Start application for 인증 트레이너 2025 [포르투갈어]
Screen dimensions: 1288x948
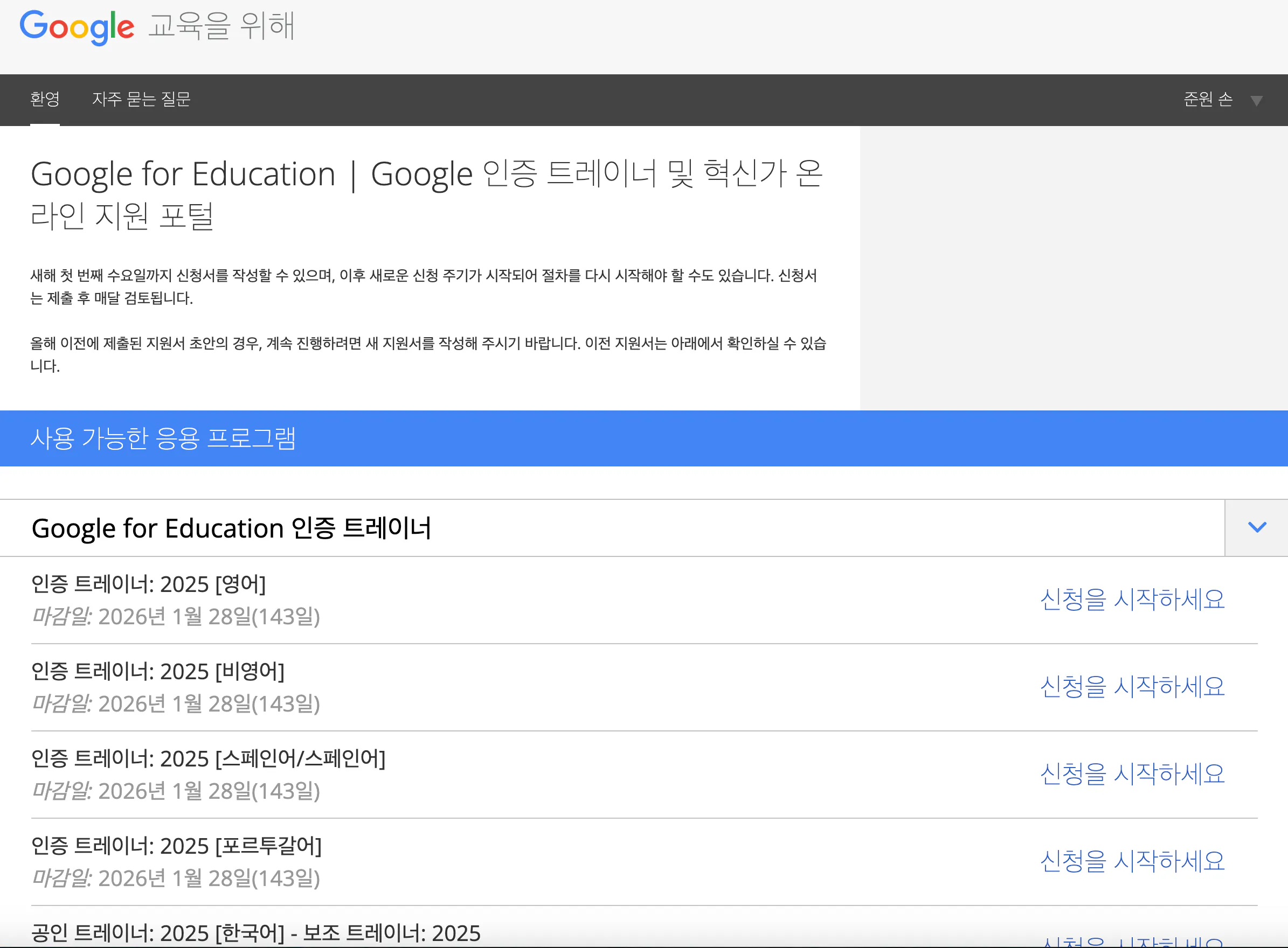click(x=1132, y=861)
